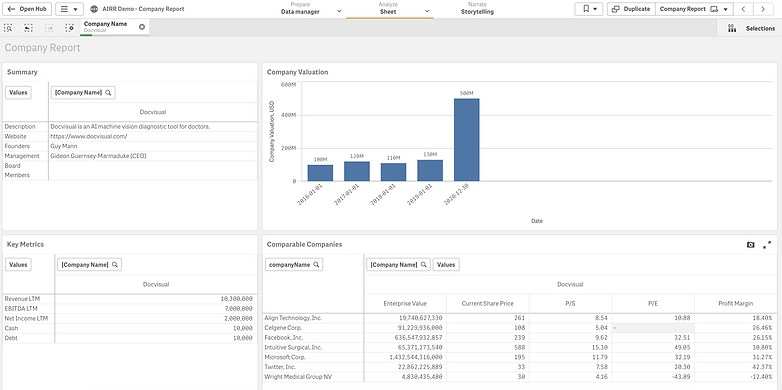
Task: Click the Current Share Price column header
Action: (487, 303)
